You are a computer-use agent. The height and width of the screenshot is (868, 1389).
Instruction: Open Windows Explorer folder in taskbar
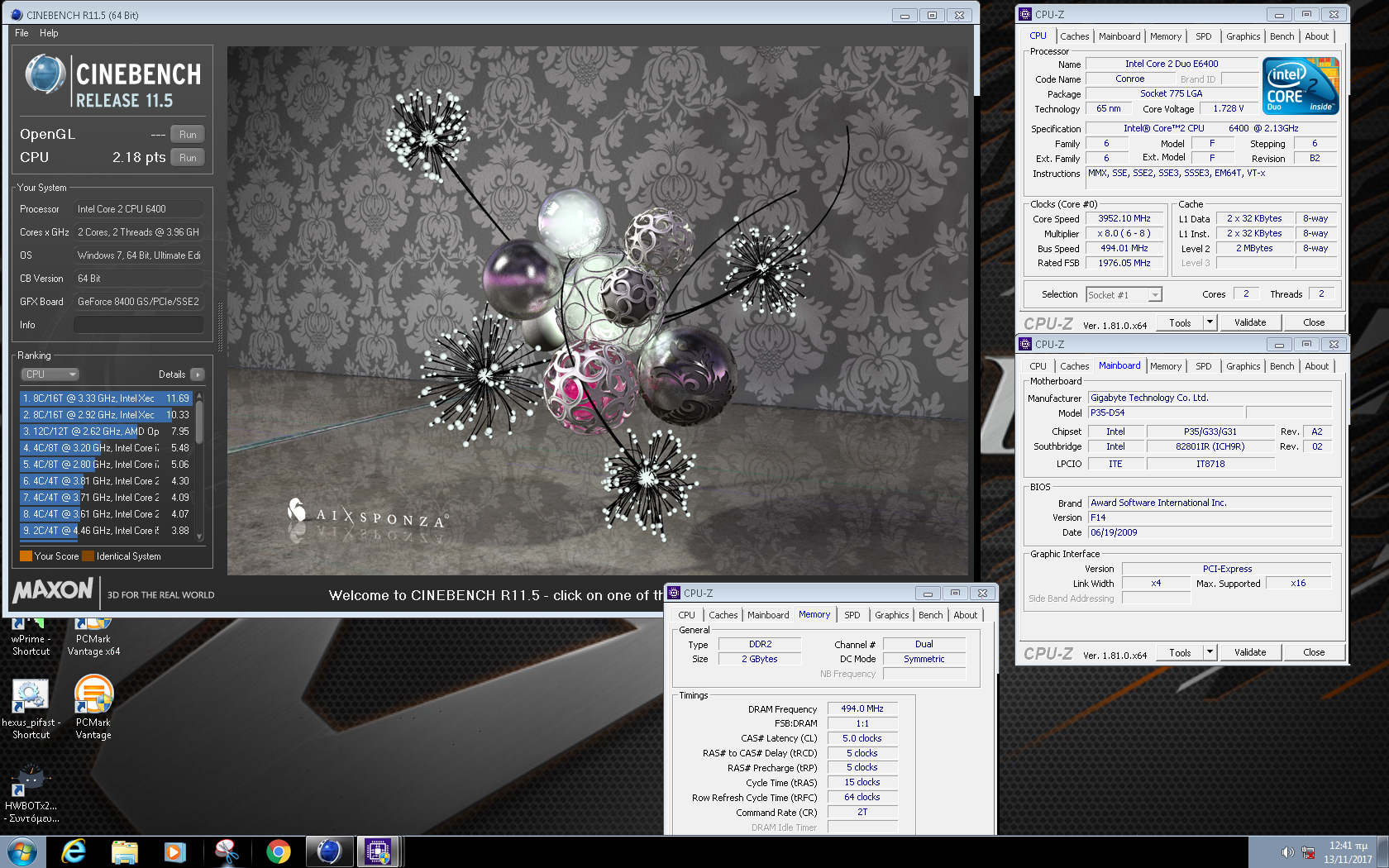click(x=124, y=851)
